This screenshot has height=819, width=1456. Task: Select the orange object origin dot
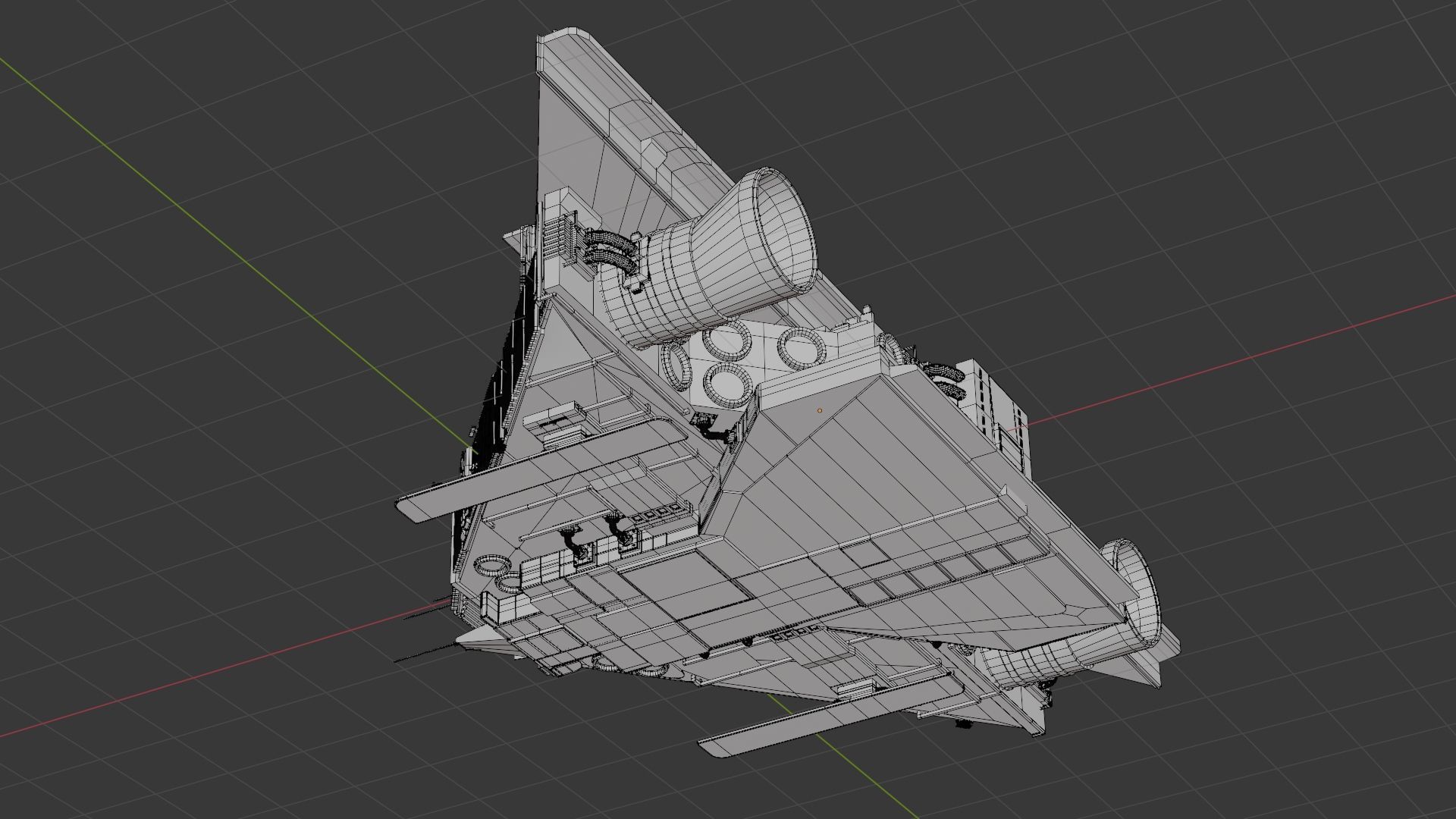click(819, 410)
